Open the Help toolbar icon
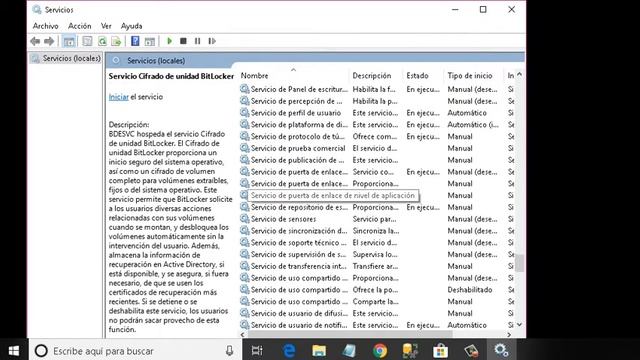The height and width of the screenshot is (360, 640). click(x=135, y=41)
